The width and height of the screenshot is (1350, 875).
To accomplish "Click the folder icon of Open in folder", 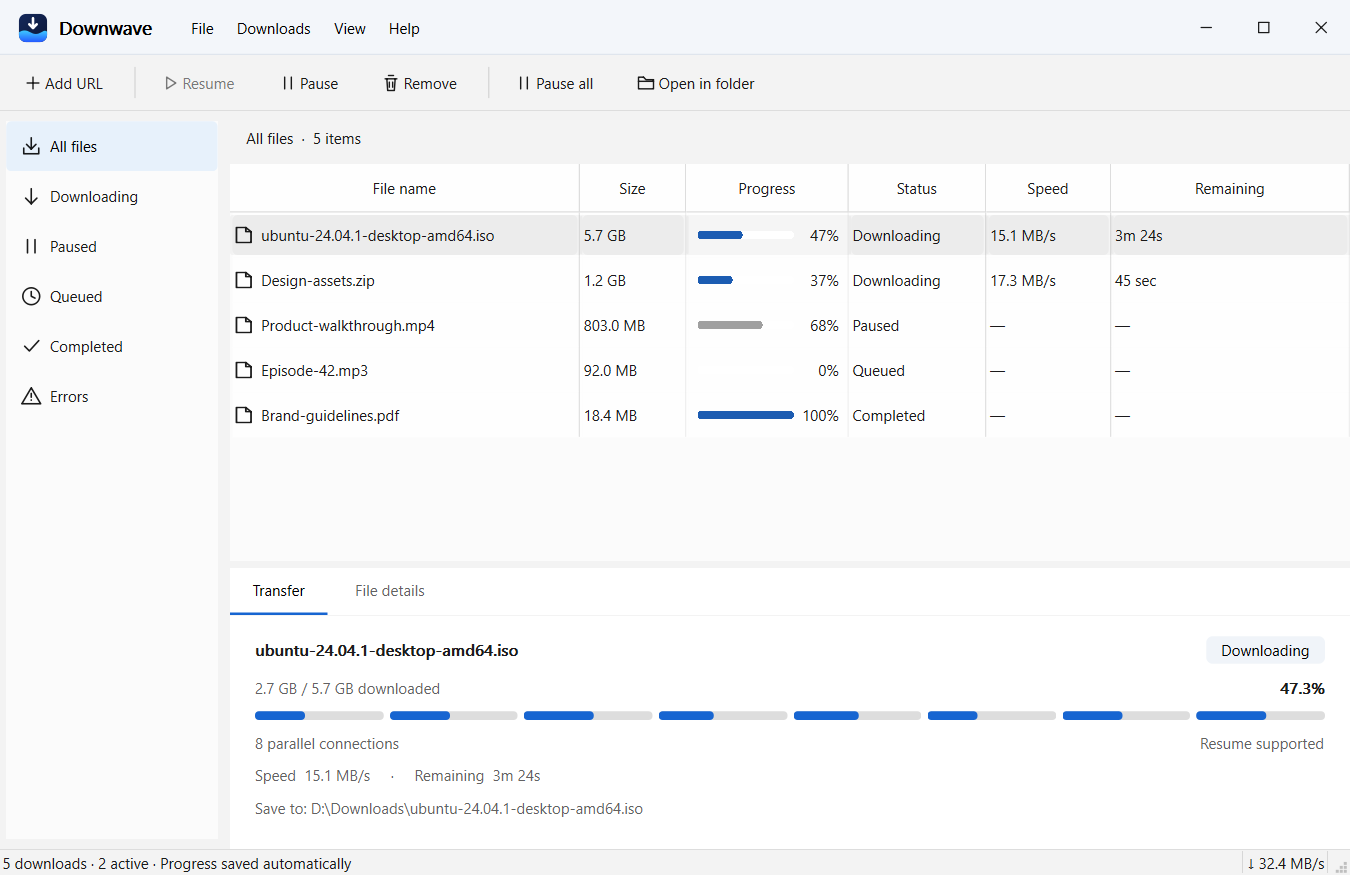I will (646, 84).
